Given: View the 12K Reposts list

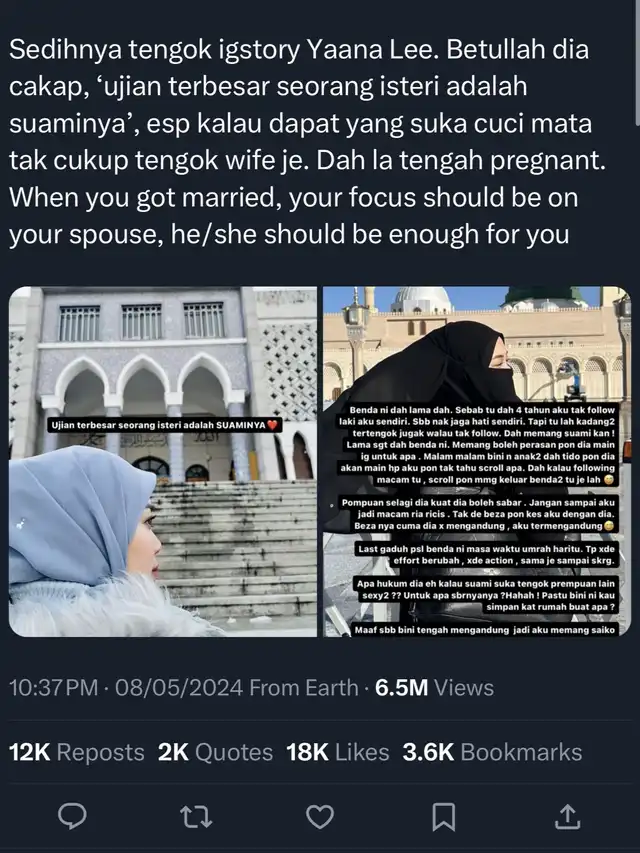Looking at the screenshot, I should click(x=77, y=752).
